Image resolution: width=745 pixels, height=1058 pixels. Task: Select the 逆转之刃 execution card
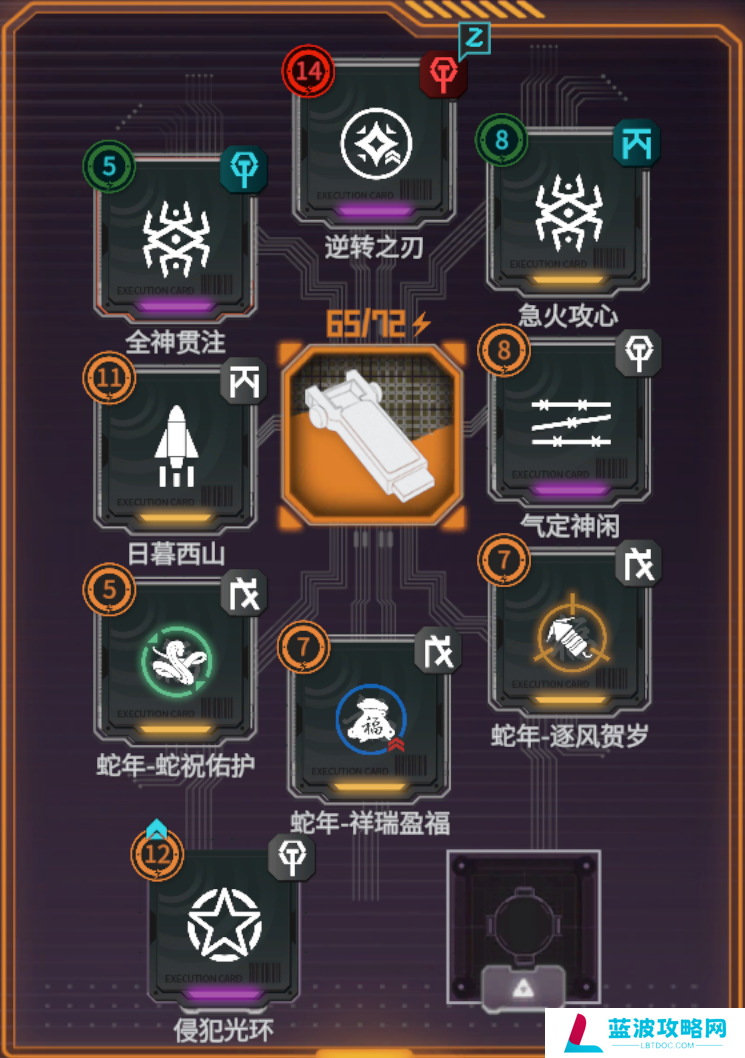pos(375,144)
